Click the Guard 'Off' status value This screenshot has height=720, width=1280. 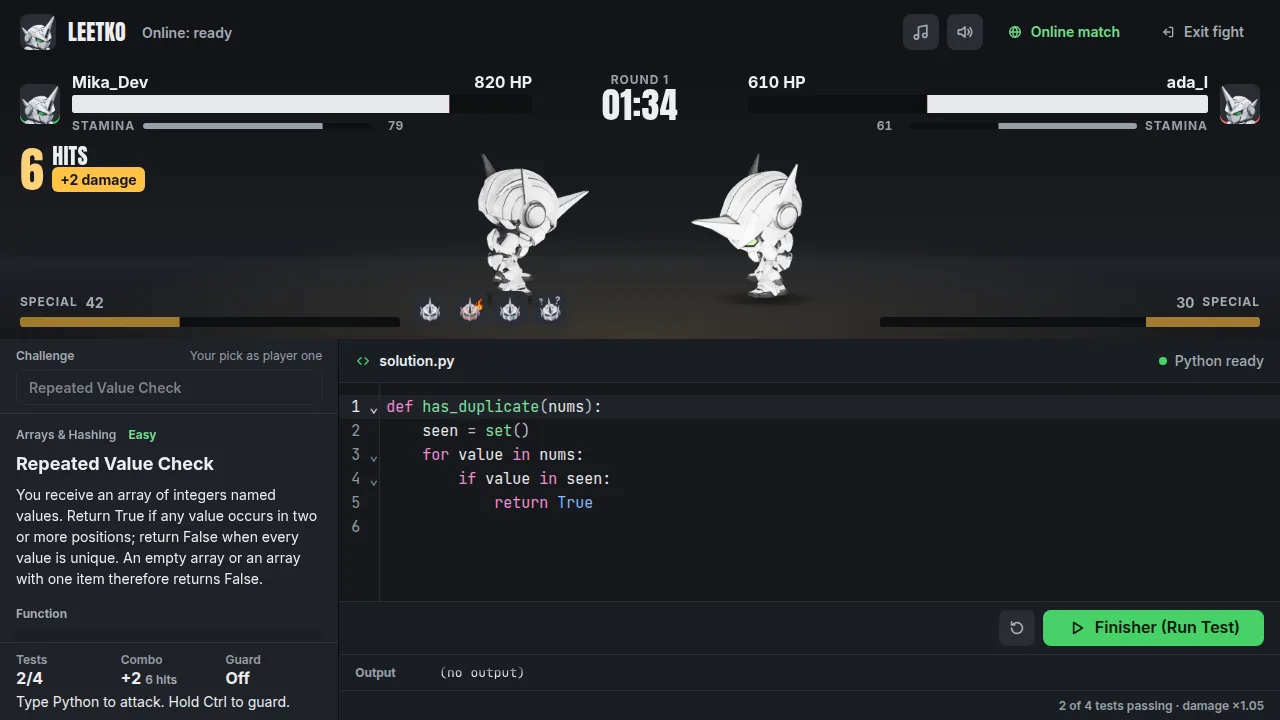[x=237, y=678]
